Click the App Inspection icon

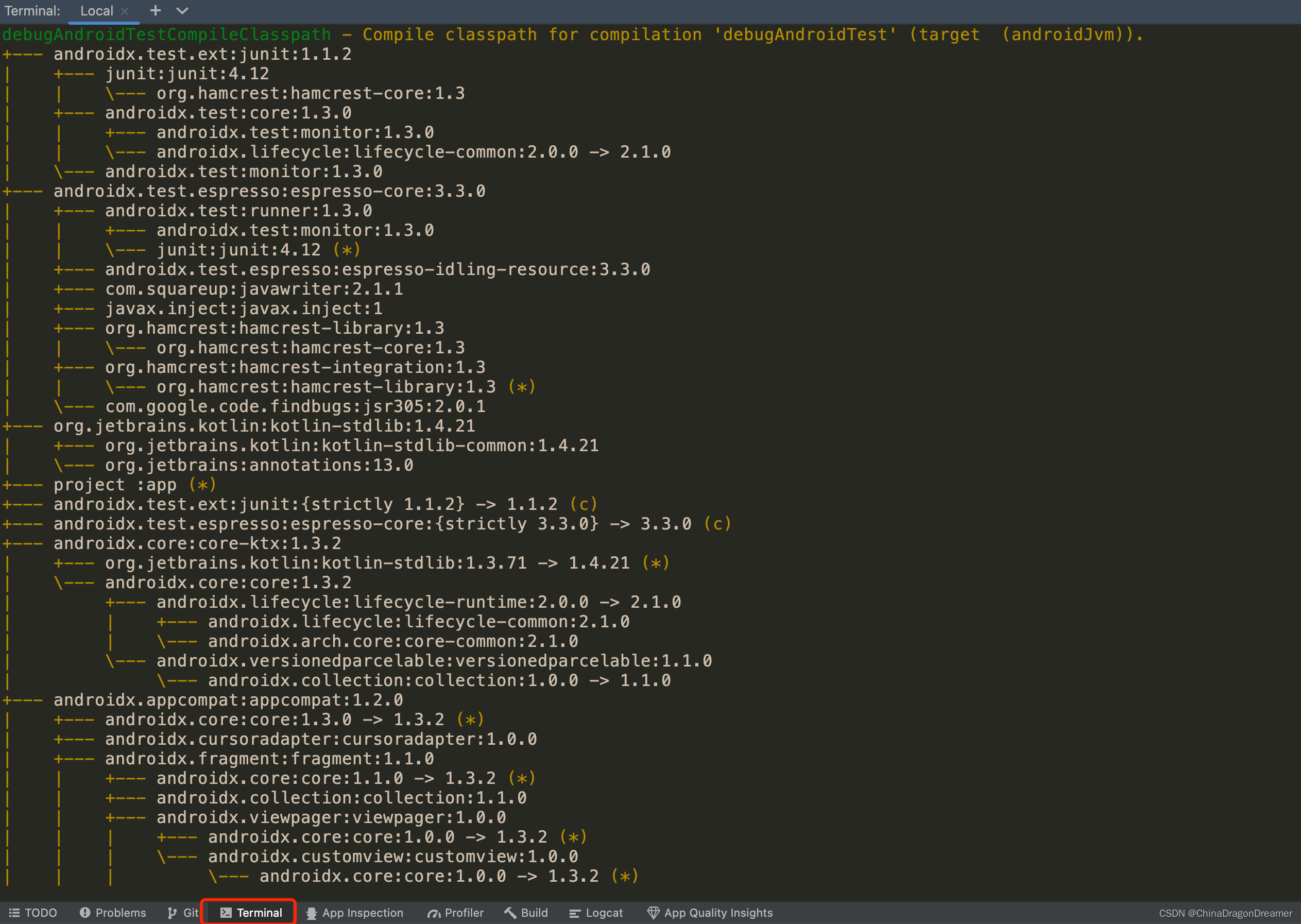pos(312,913)
